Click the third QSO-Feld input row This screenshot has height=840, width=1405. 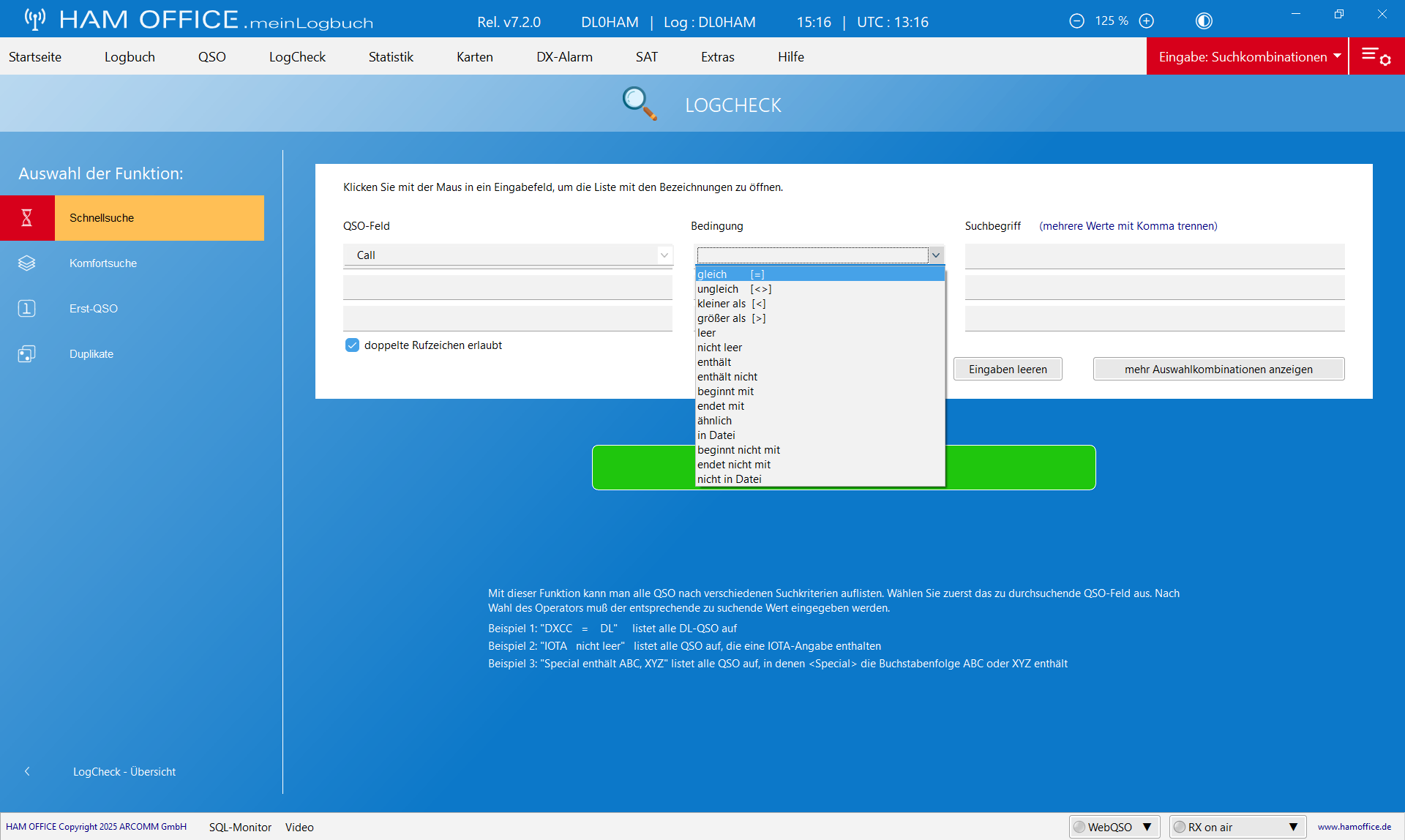pyautogui.click(x=508, y=318)
